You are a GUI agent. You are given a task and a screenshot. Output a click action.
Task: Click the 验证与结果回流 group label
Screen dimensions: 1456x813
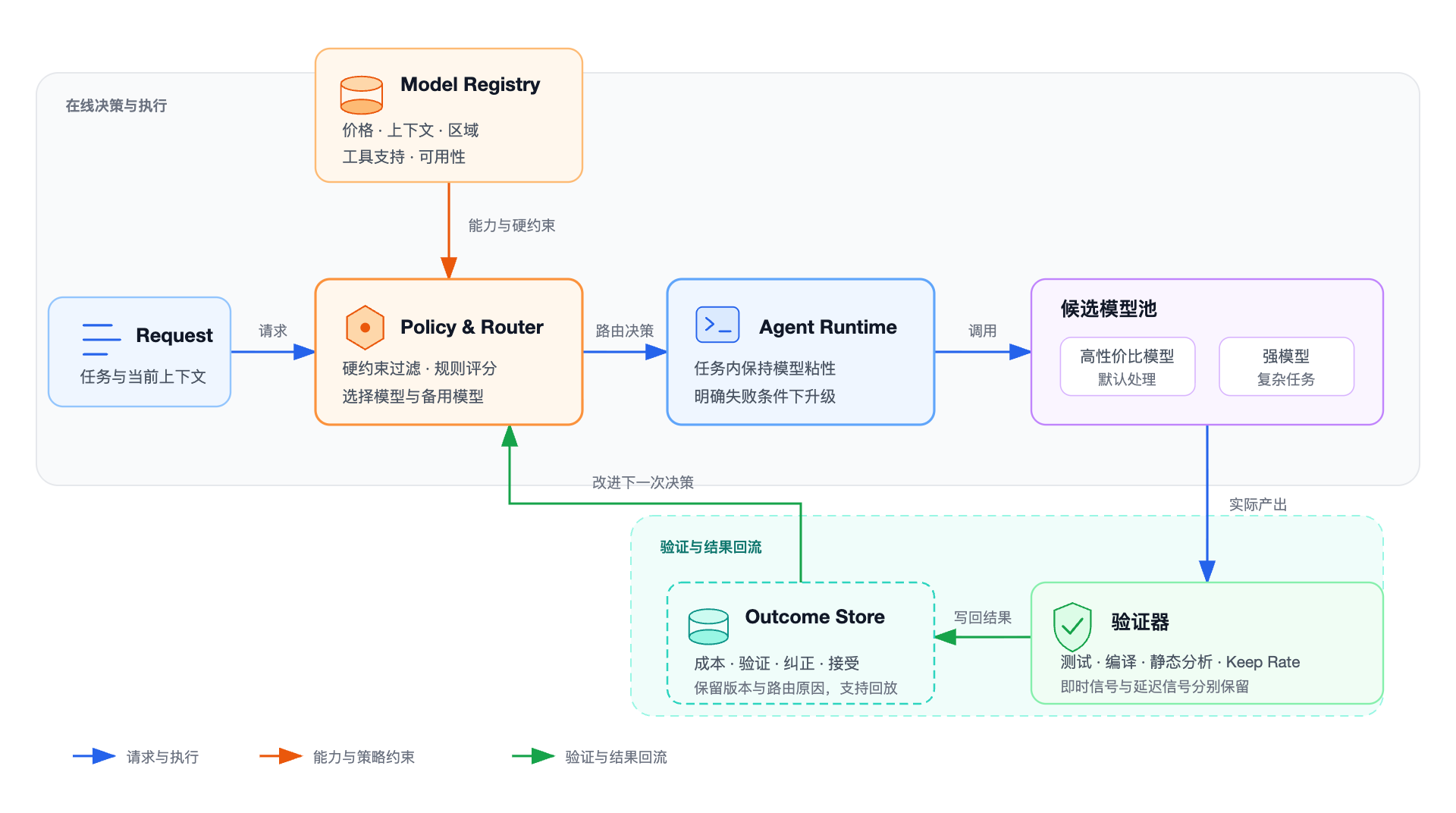[x=711, y=547]
